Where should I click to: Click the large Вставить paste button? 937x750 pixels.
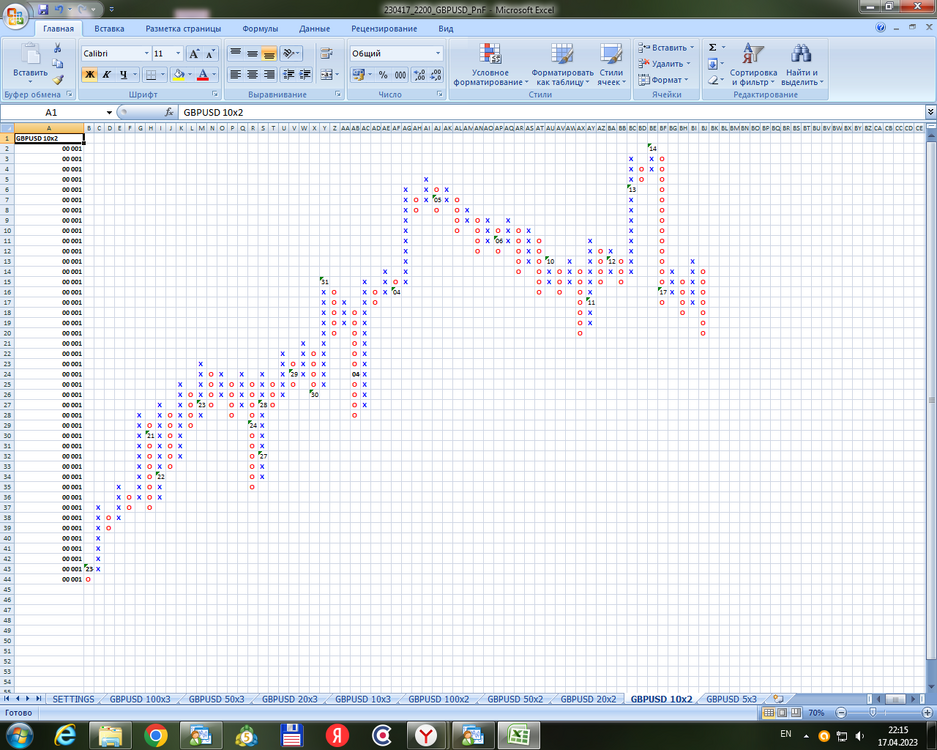tap(30, 63)
